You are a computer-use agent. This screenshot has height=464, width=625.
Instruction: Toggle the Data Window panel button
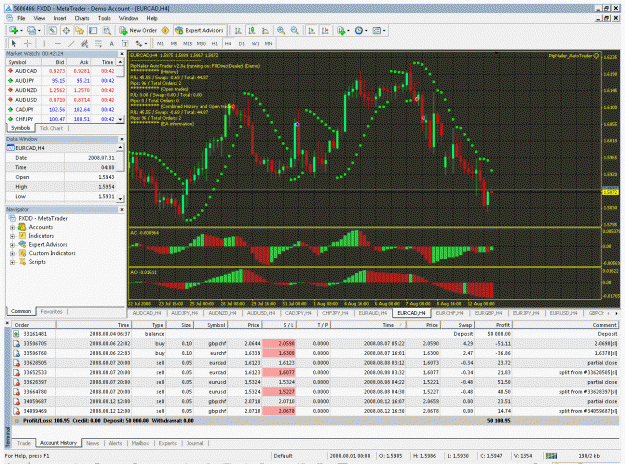tap(66, 30)
